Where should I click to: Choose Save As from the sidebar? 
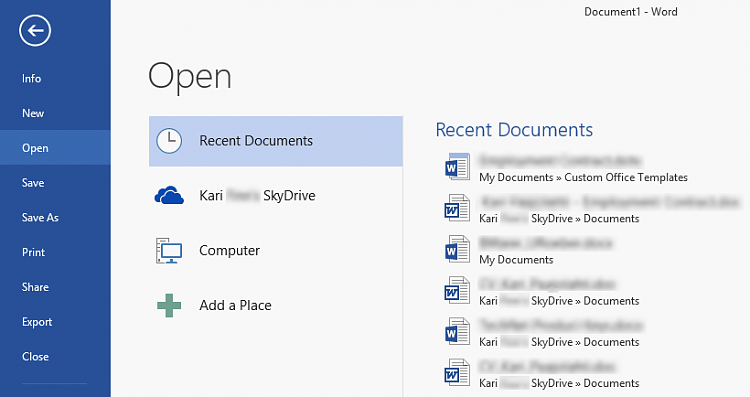click(40, 218)
